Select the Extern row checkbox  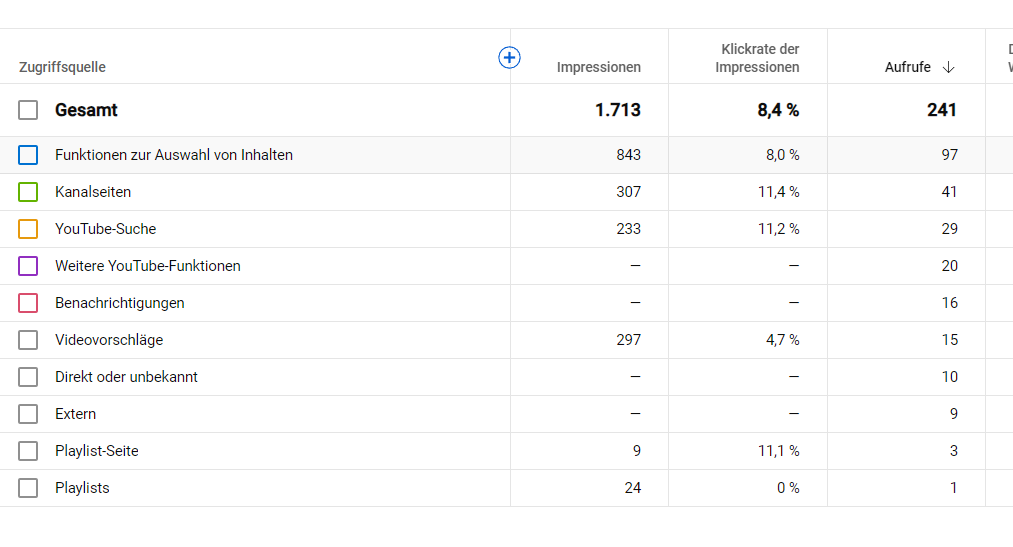(28, 414)
